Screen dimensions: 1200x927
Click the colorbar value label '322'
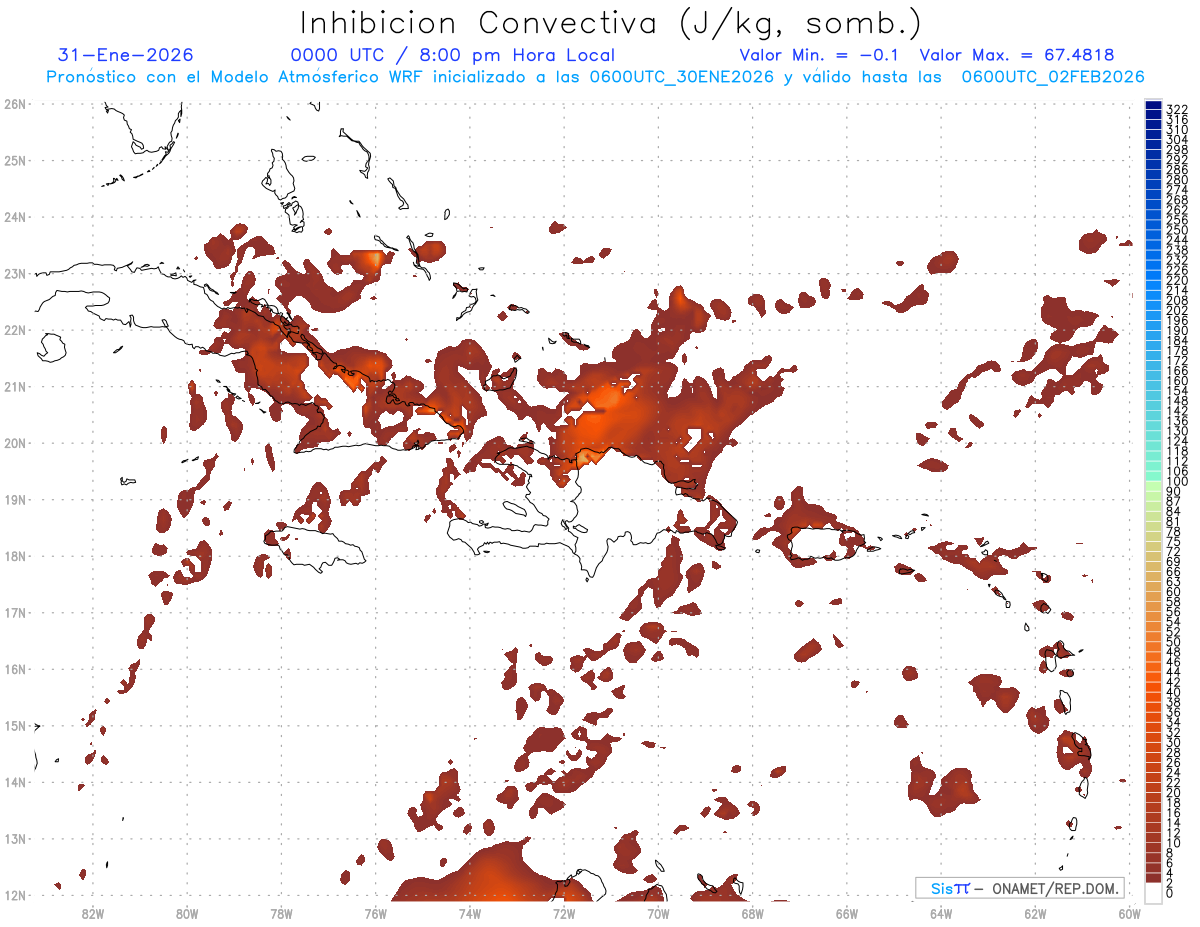pyautogui.click(x=1177, y=109)
